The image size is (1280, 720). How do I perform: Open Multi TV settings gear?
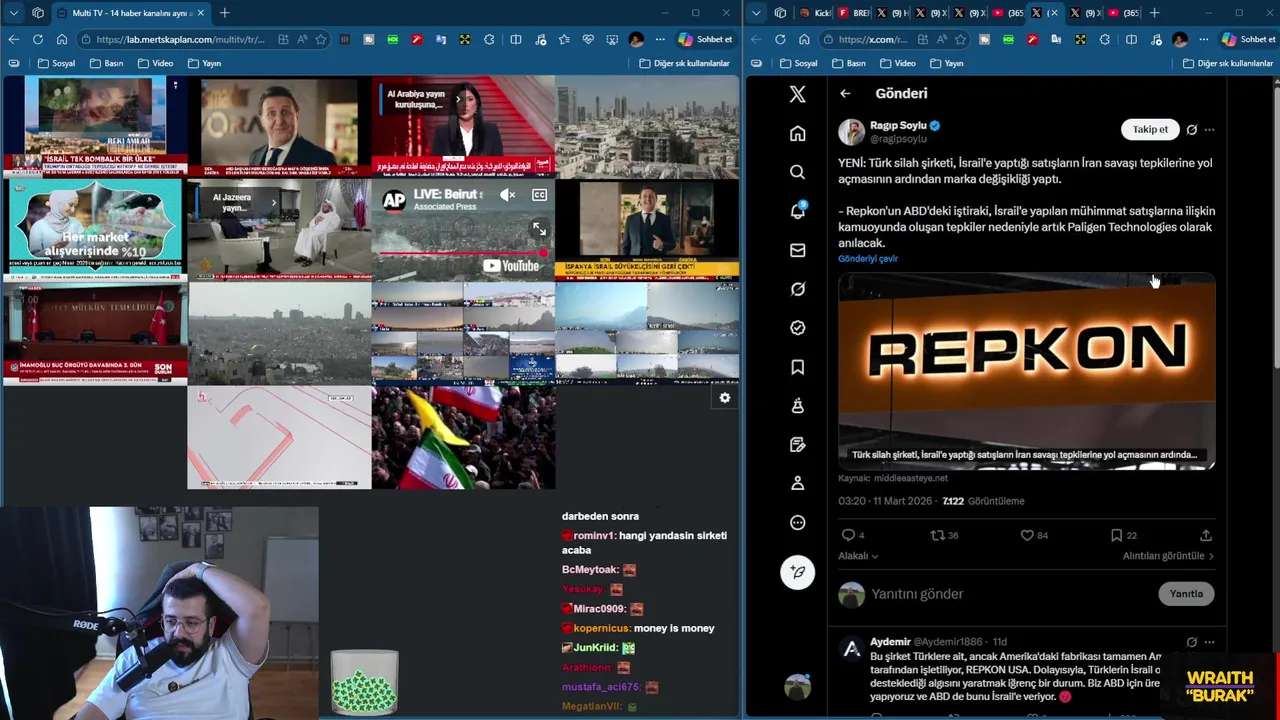tap(724, 398)
